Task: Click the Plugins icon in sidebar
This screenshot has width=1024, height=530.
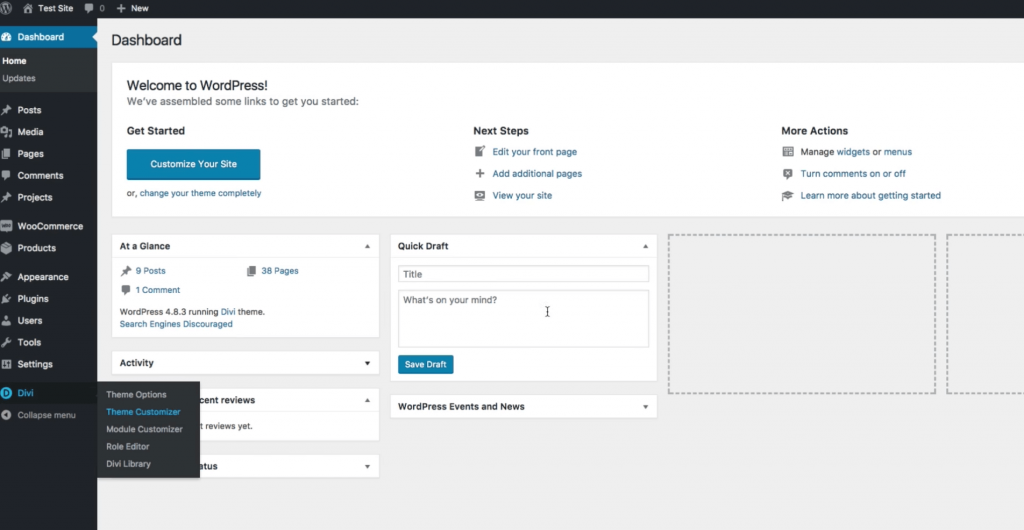Action: pyautogui.click(x=7, y=299)
